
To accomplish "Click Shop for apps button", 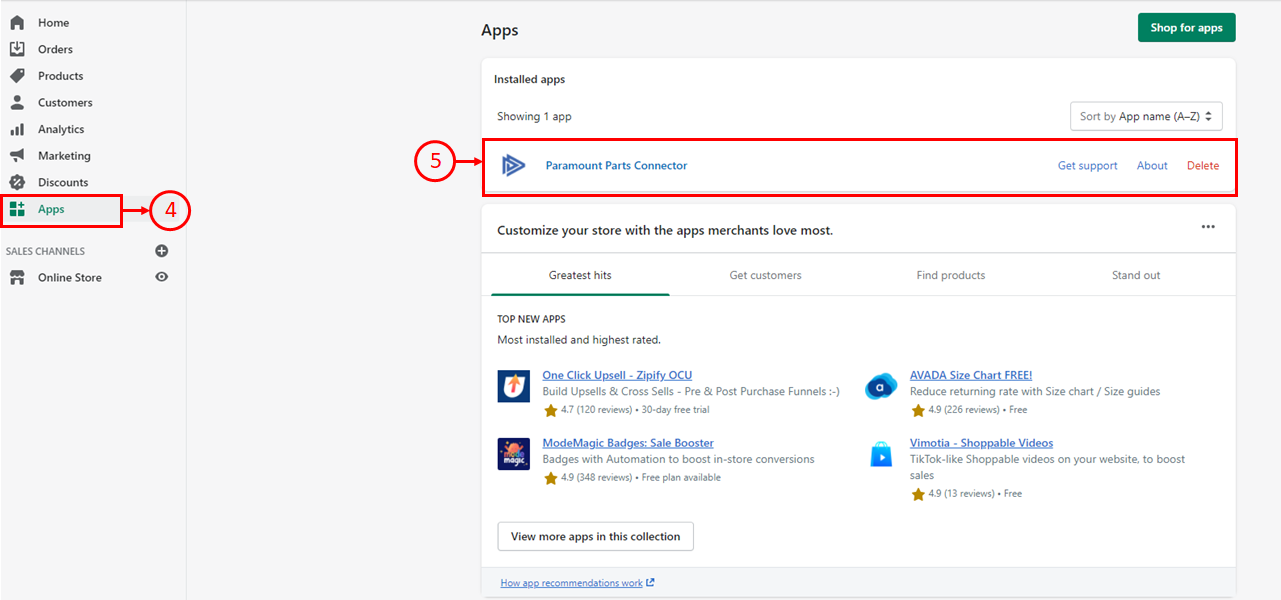I will pyautogui.click(x=1187, y=28).
